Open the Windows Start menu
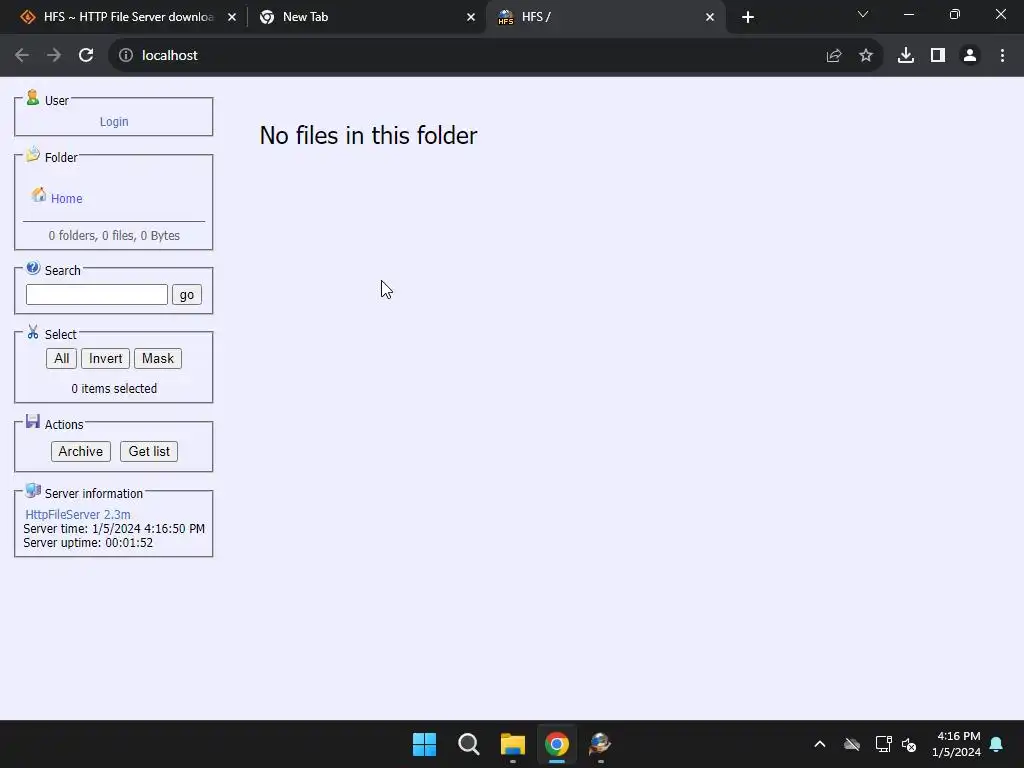This screenshot has height=768, width=1024. coord(424,744)
